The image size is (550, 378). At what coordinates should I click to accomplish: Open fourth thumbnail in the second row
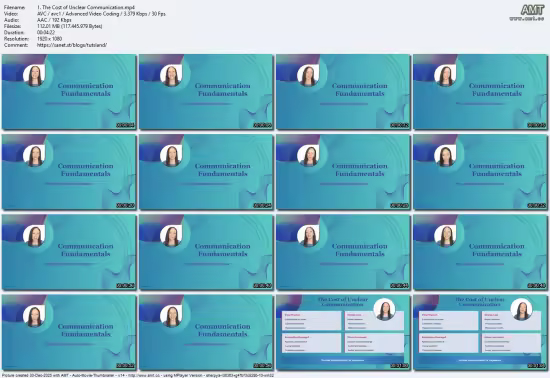tap(480, 172)
